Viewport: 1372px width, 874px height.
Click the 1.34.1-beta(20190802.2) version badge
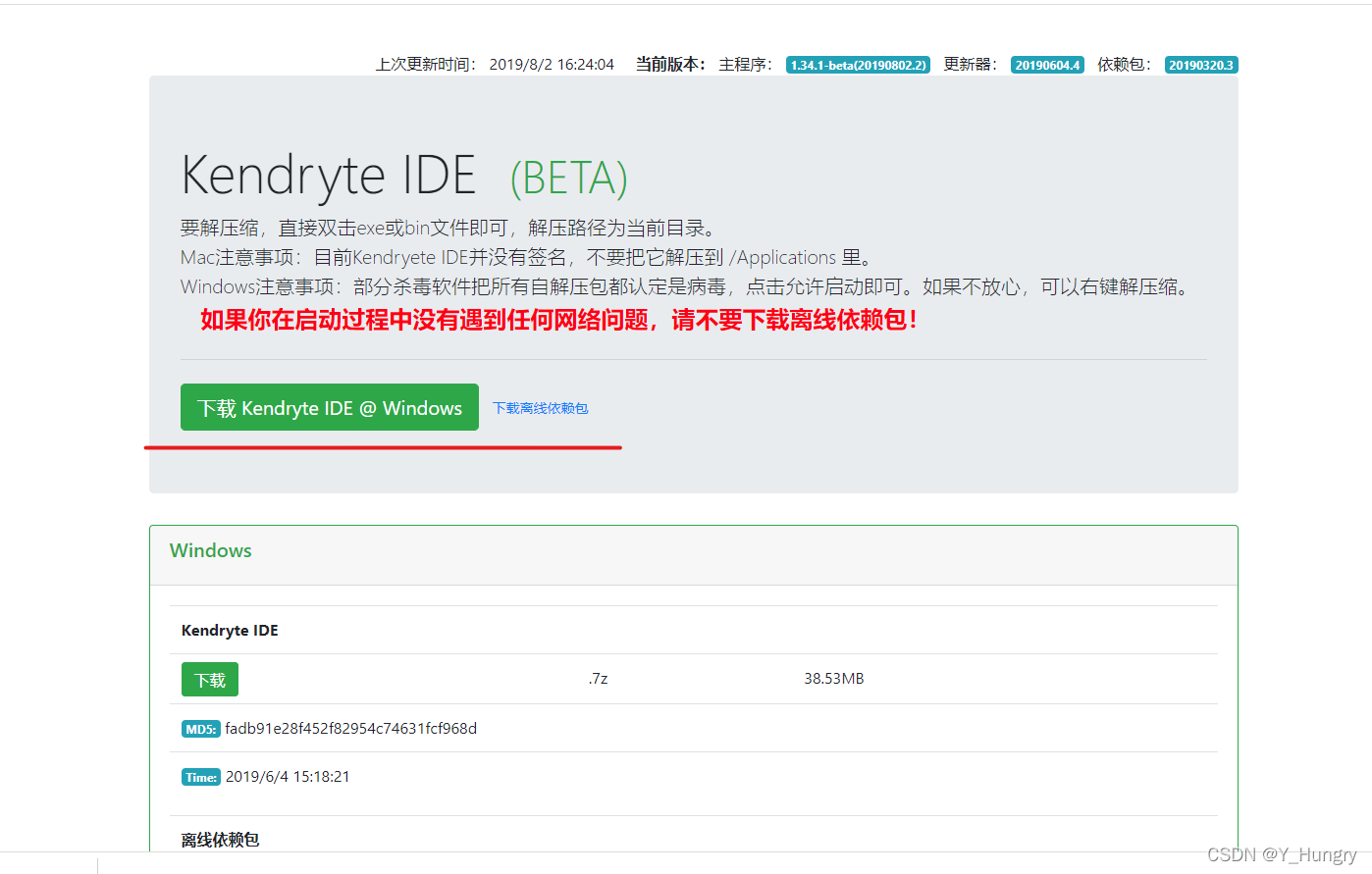[858, 65]
